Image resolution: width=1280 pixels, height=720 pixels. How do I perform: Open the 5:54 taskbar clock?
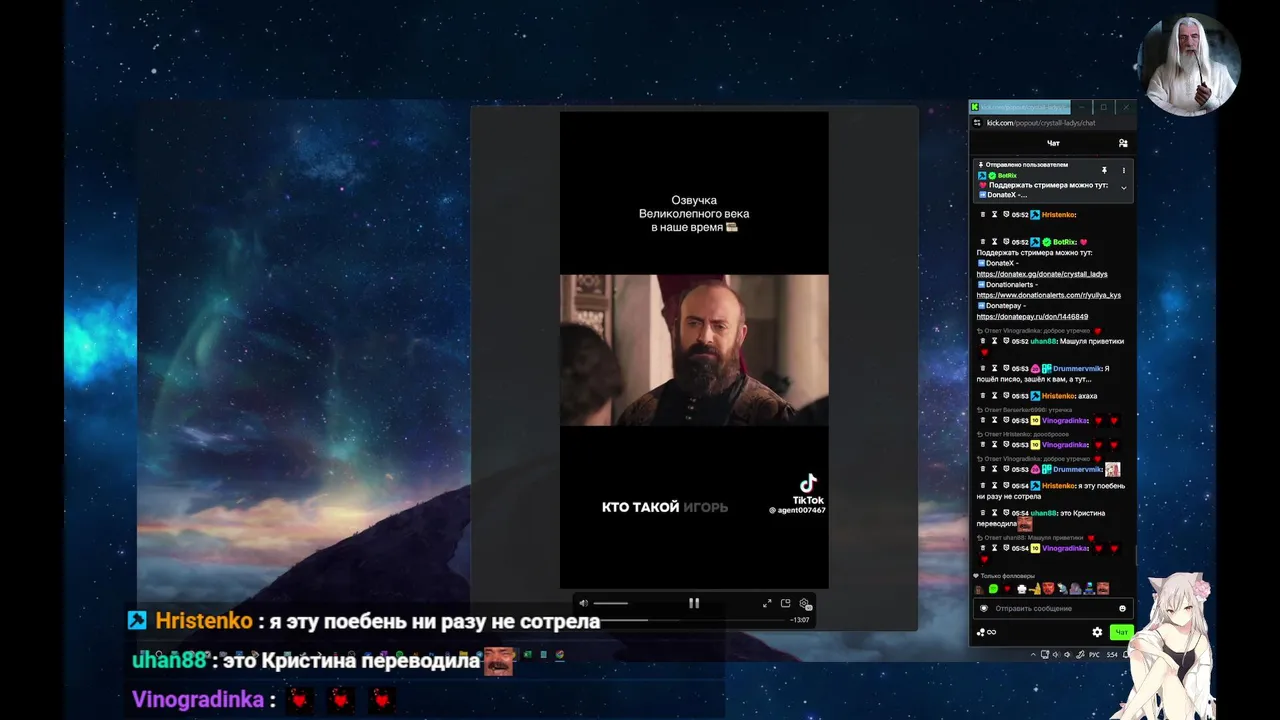[x=1112, y=655]
